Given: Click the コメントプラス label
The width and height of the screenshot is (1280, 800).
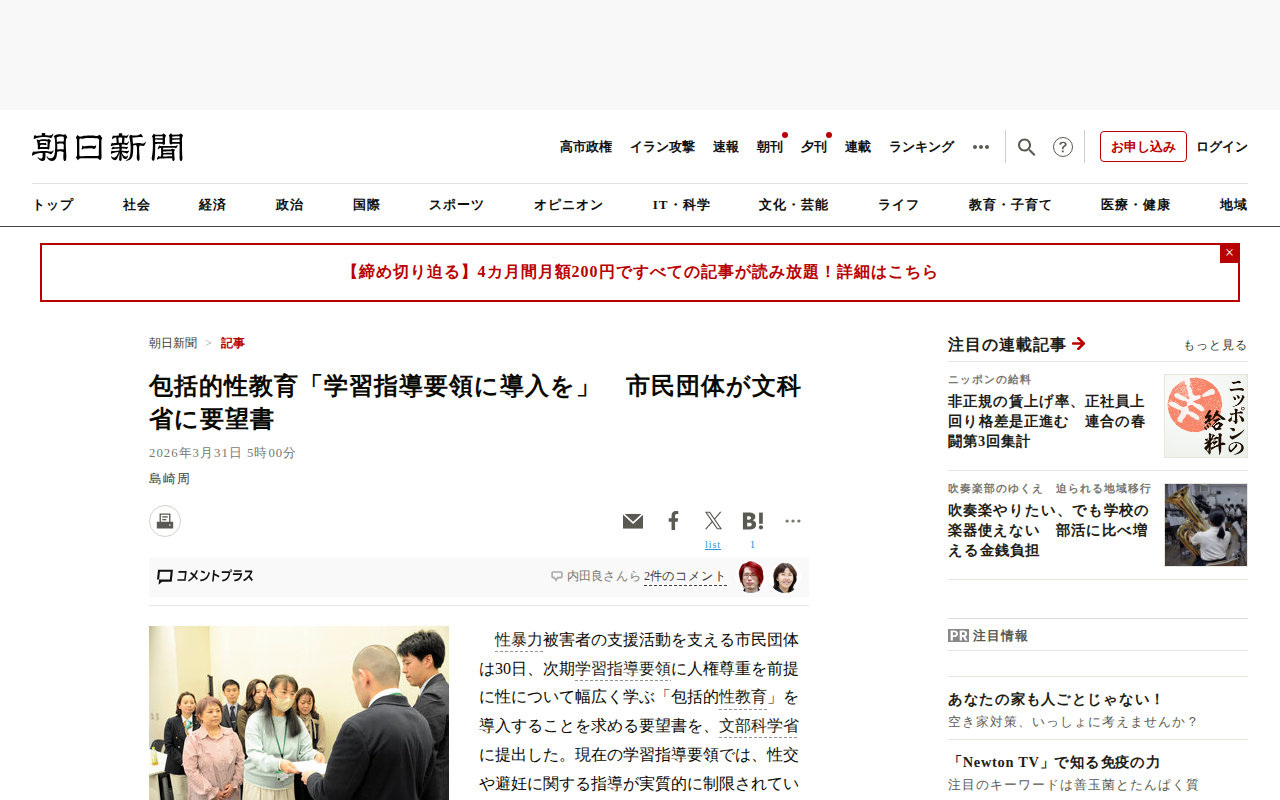Looking at the screenshot, I should point(215,576).
